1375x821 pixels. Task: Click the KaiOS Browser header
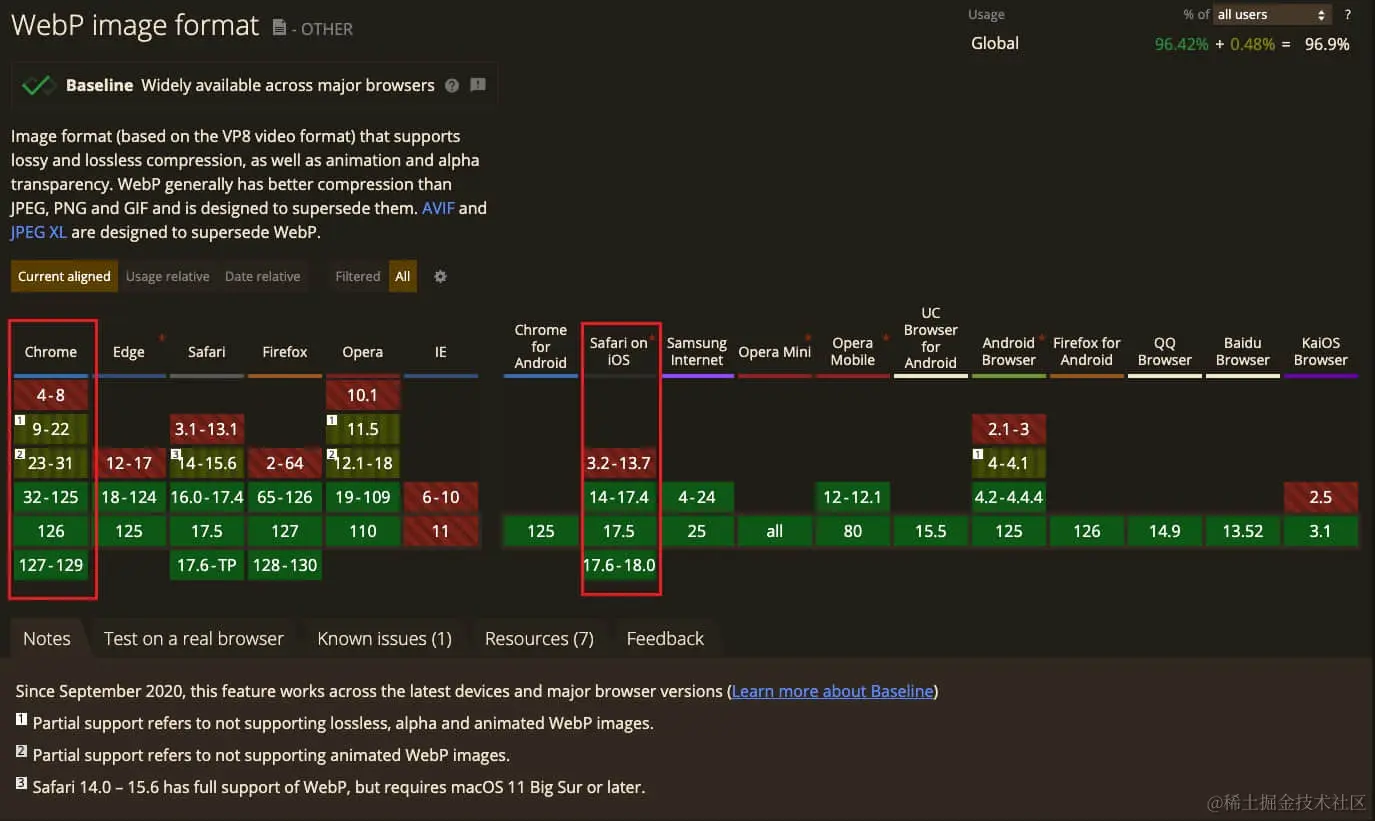pos(1321,351)
